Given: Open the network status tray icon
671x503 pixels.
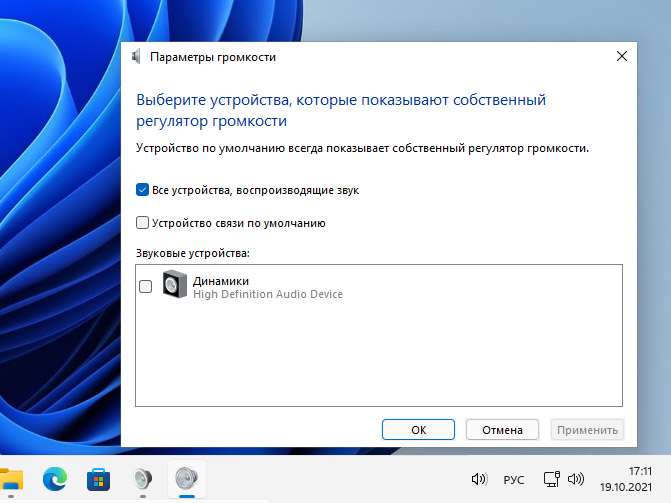Looking at the screenshot, I should pos(552,479).
